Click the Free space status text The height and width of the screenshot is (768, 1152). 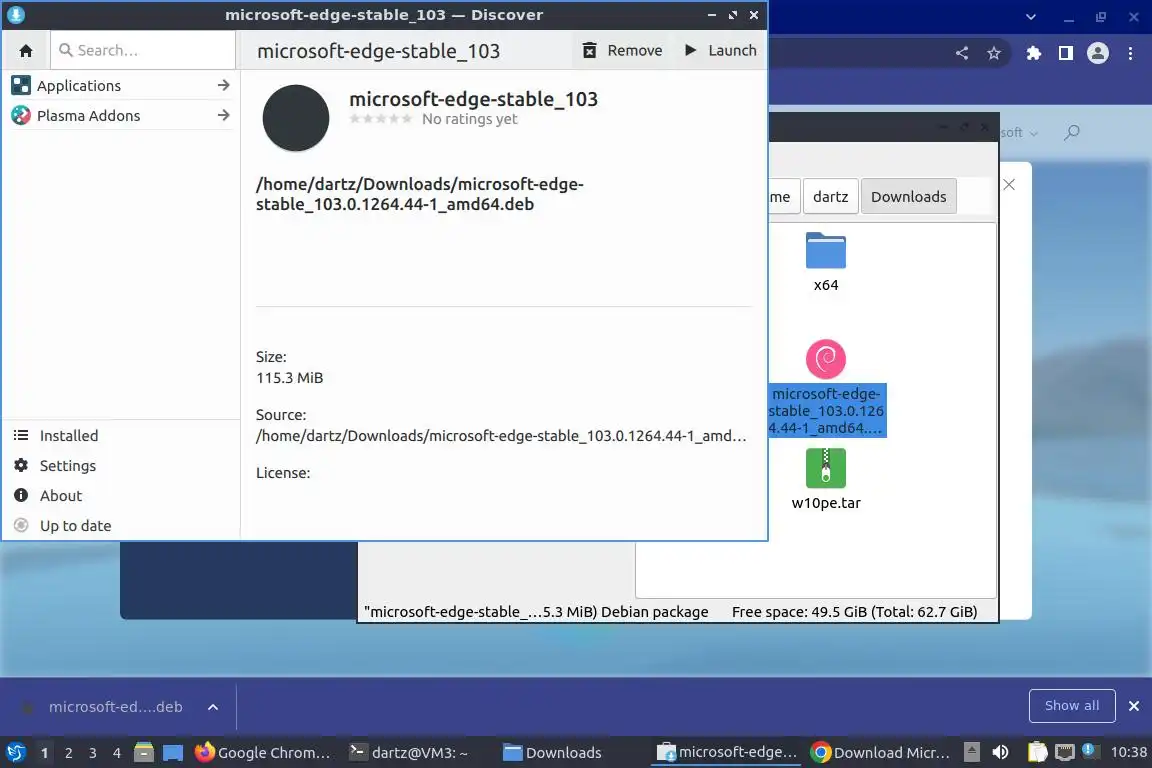pos(854,611)
